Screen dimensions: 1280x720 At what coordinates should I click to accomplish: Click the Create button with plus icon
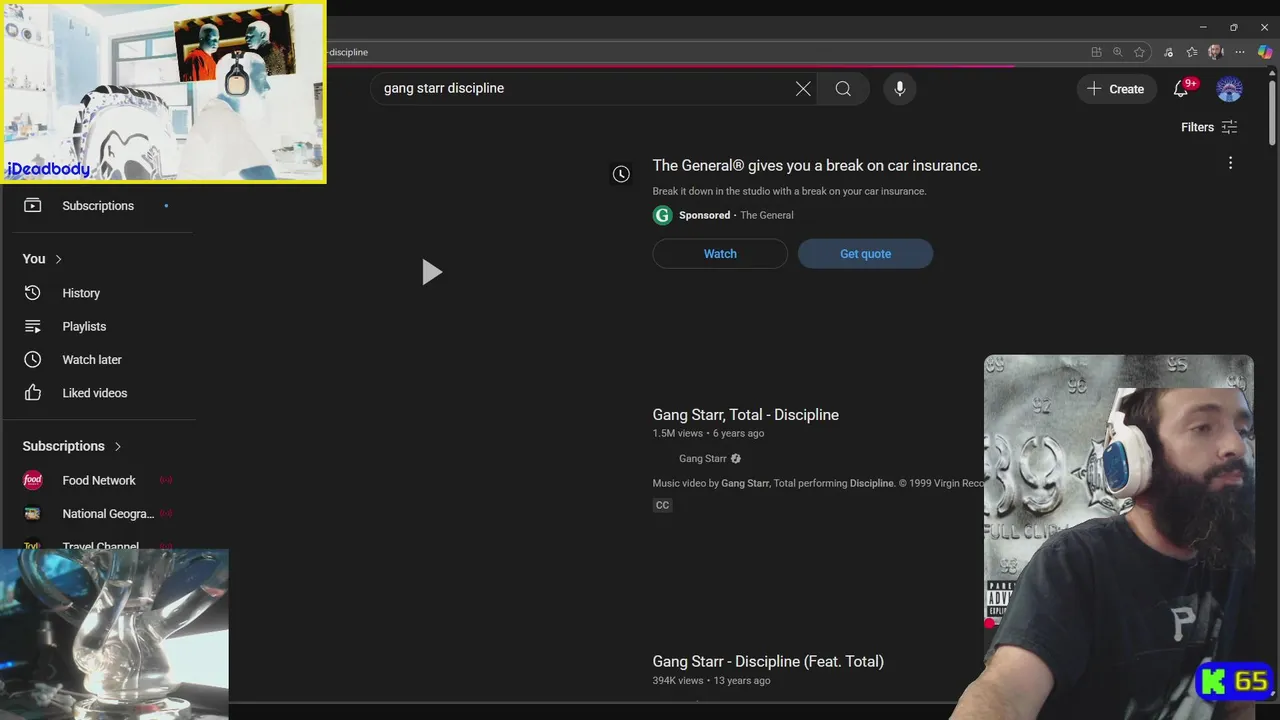click(x=1116, y=89)
